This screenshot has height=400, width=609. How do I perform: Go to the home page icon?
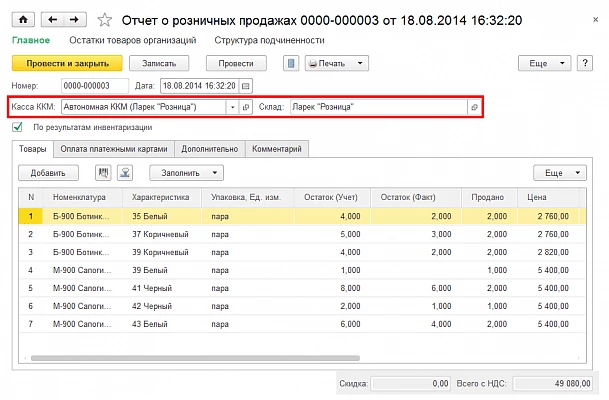[23, 20]
